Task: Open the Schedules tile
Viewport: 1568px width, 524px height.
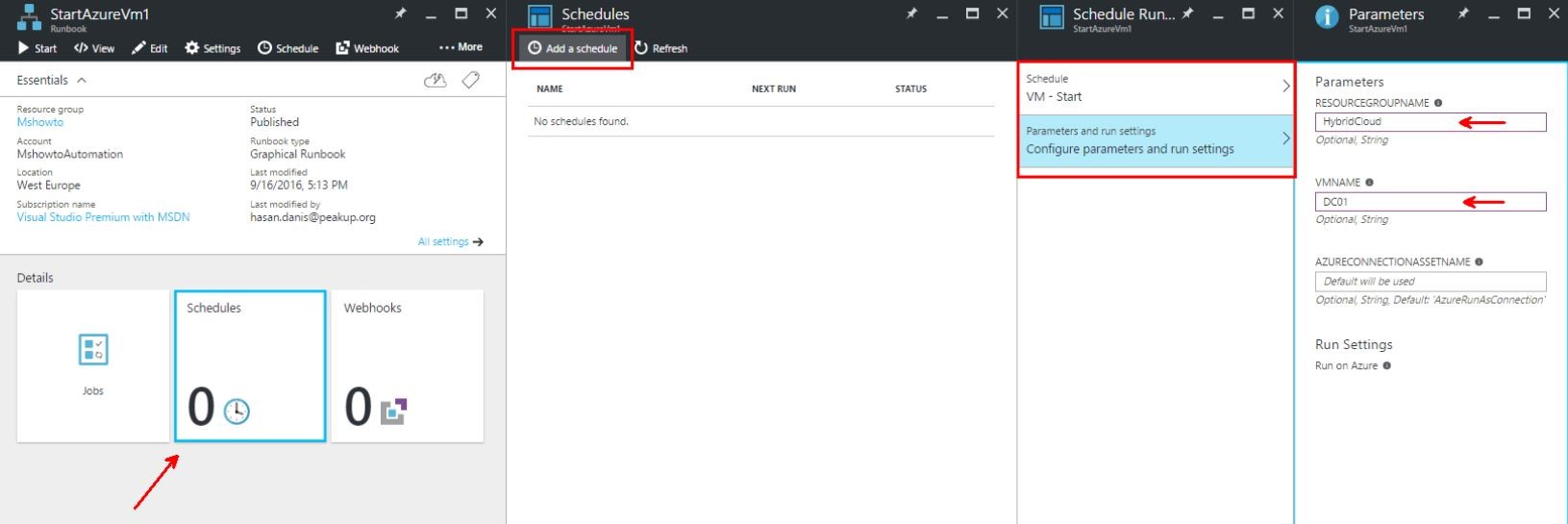Action: point(250,366)
